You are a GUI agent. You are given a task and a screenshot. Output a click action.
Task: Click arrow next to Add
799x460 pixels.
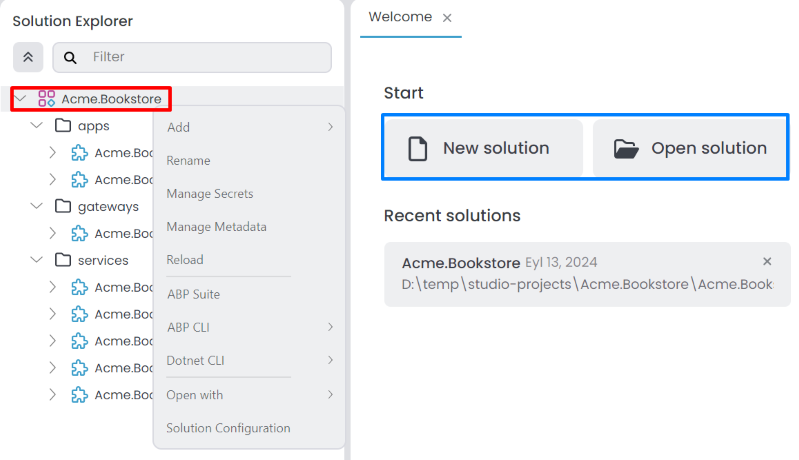[330, 127]
